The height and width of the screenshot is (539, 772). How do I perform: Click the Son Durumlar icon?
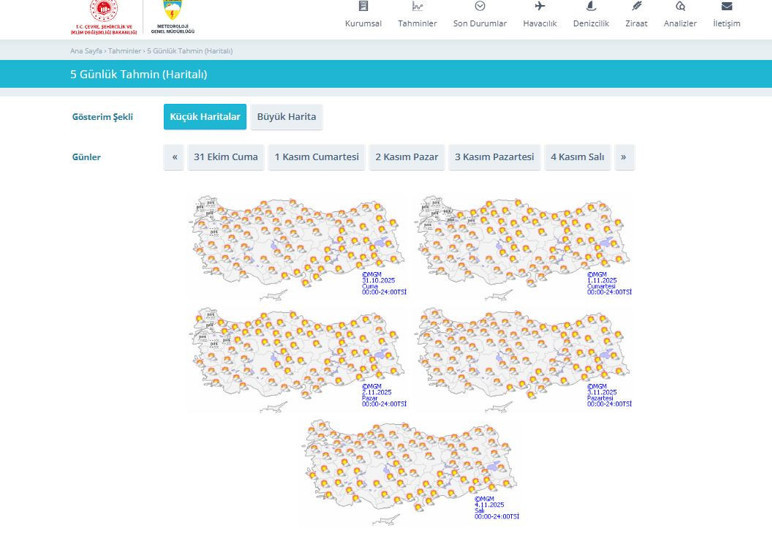tap(480, 6)
